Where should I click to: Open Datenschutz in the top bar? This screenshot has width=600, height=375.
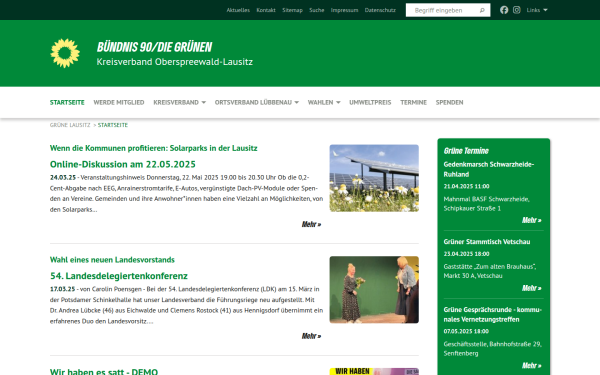pos(380,10)
